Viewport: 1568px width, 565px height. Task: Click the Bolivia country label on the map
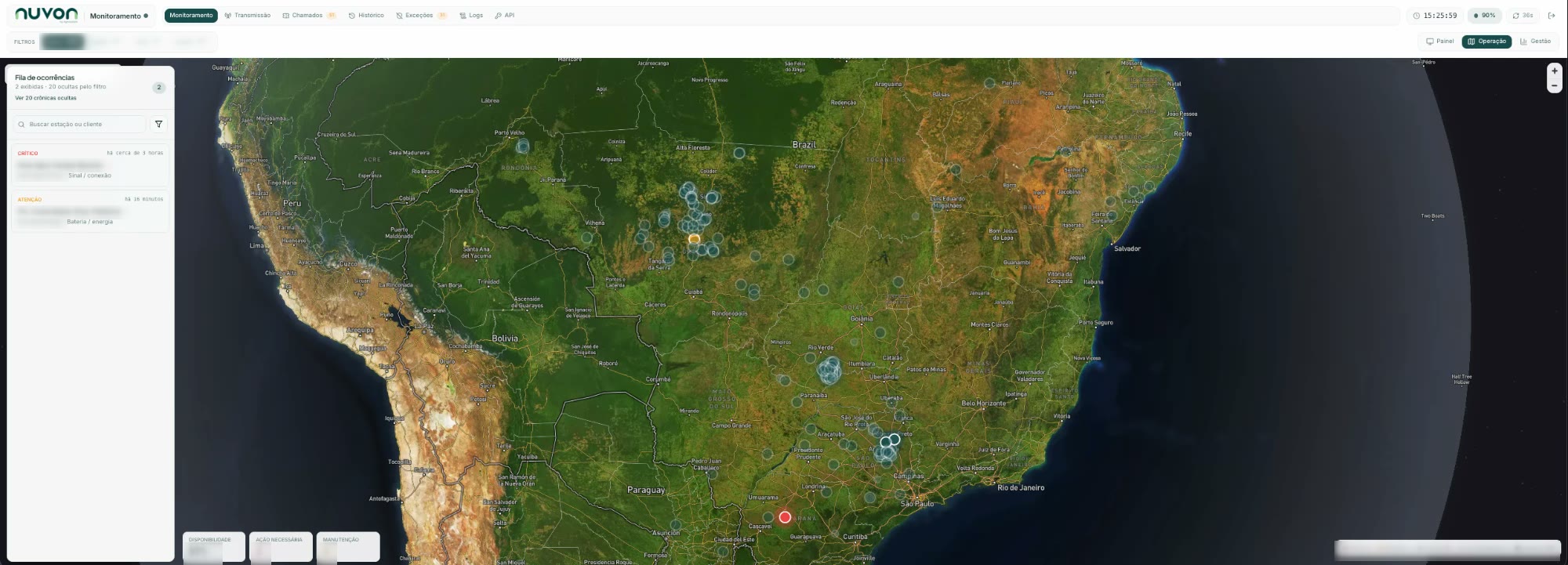point(505,339)
